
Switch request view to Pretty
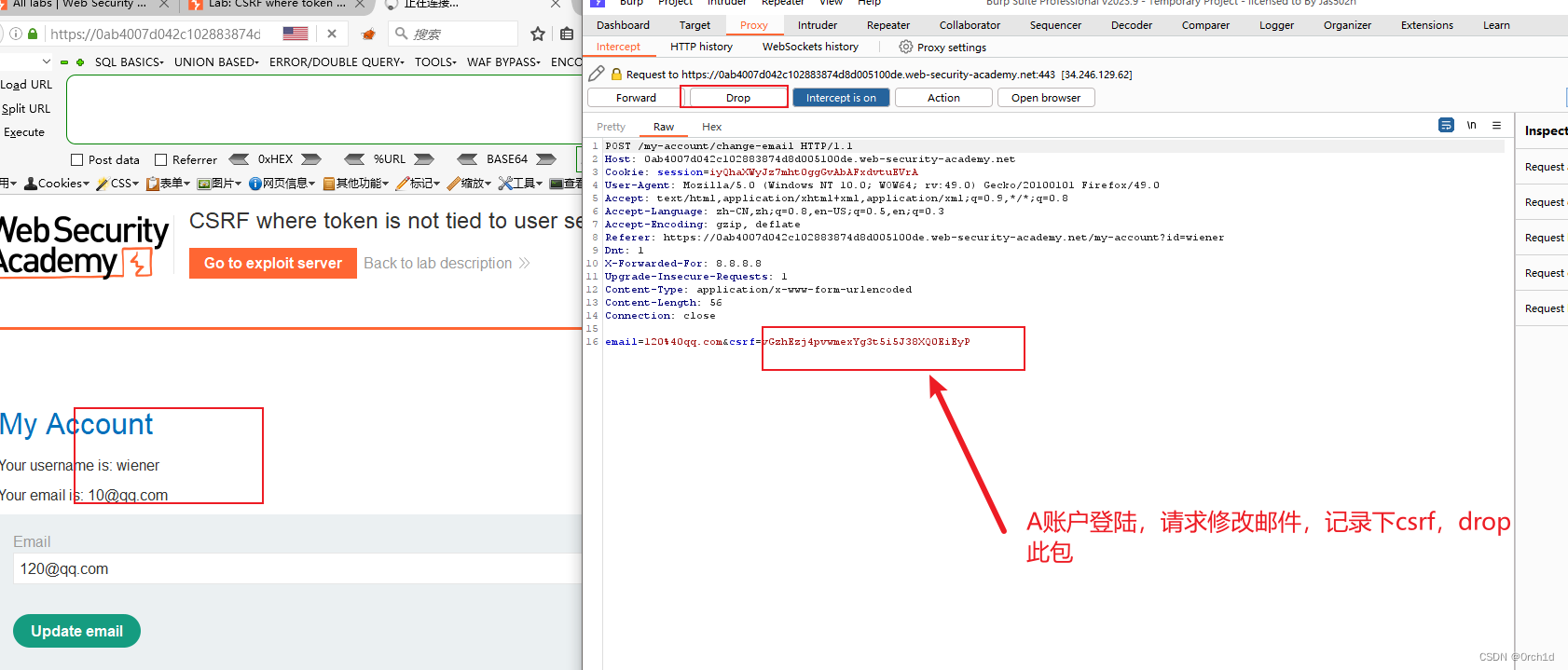tap(611, 127)
